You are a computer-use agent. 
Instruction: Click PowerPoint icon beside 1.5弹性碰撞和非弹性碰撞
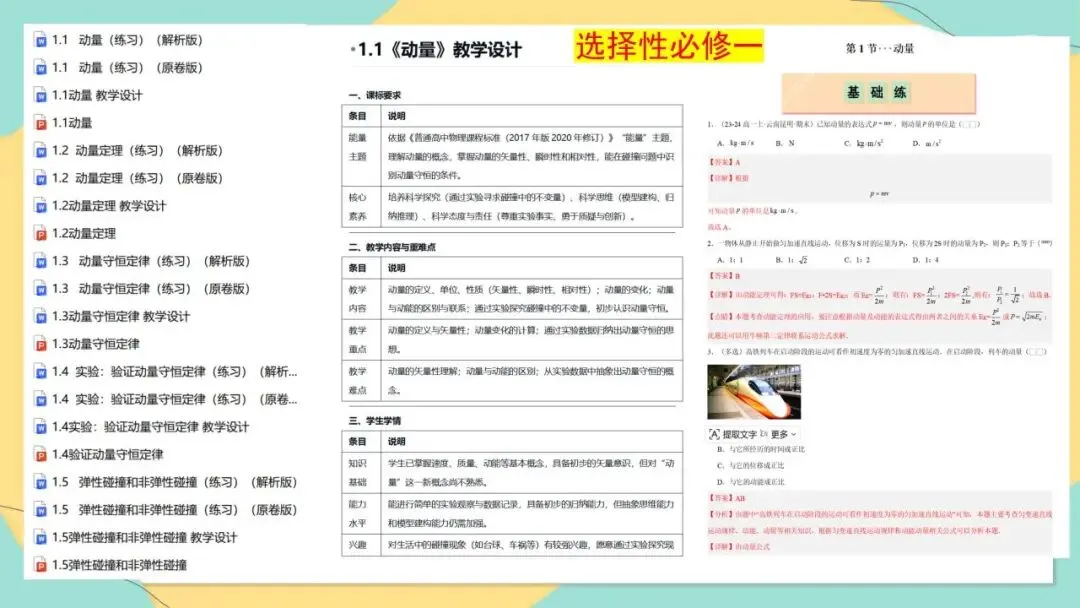41,565
